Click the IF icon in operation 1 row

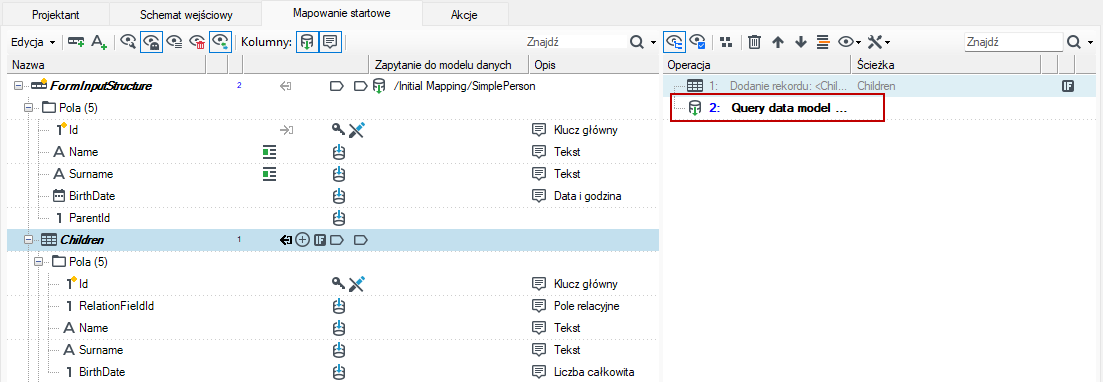[x=1067, y=86]
